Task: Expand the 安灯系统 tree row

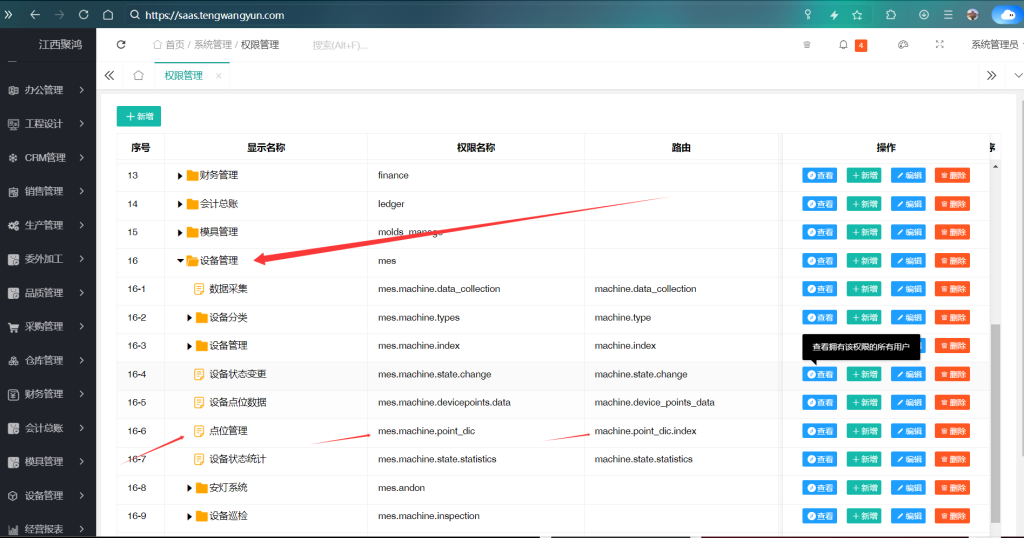Action: 190,488
